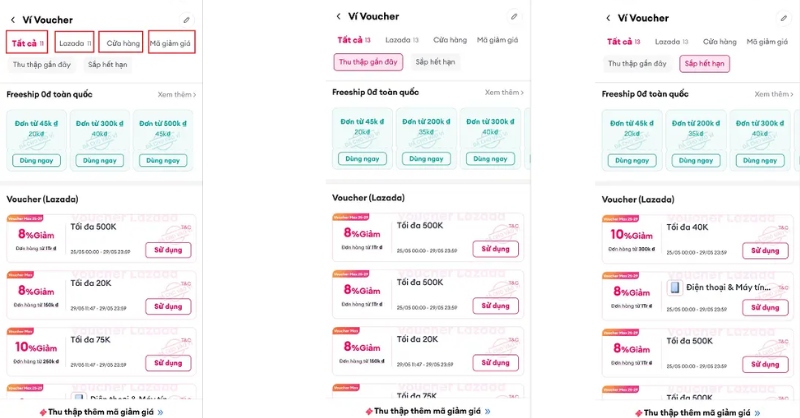Tap the back arrow on the middle screen
Viewport: 800px width, 418px height.
click(x=339, y=17)
